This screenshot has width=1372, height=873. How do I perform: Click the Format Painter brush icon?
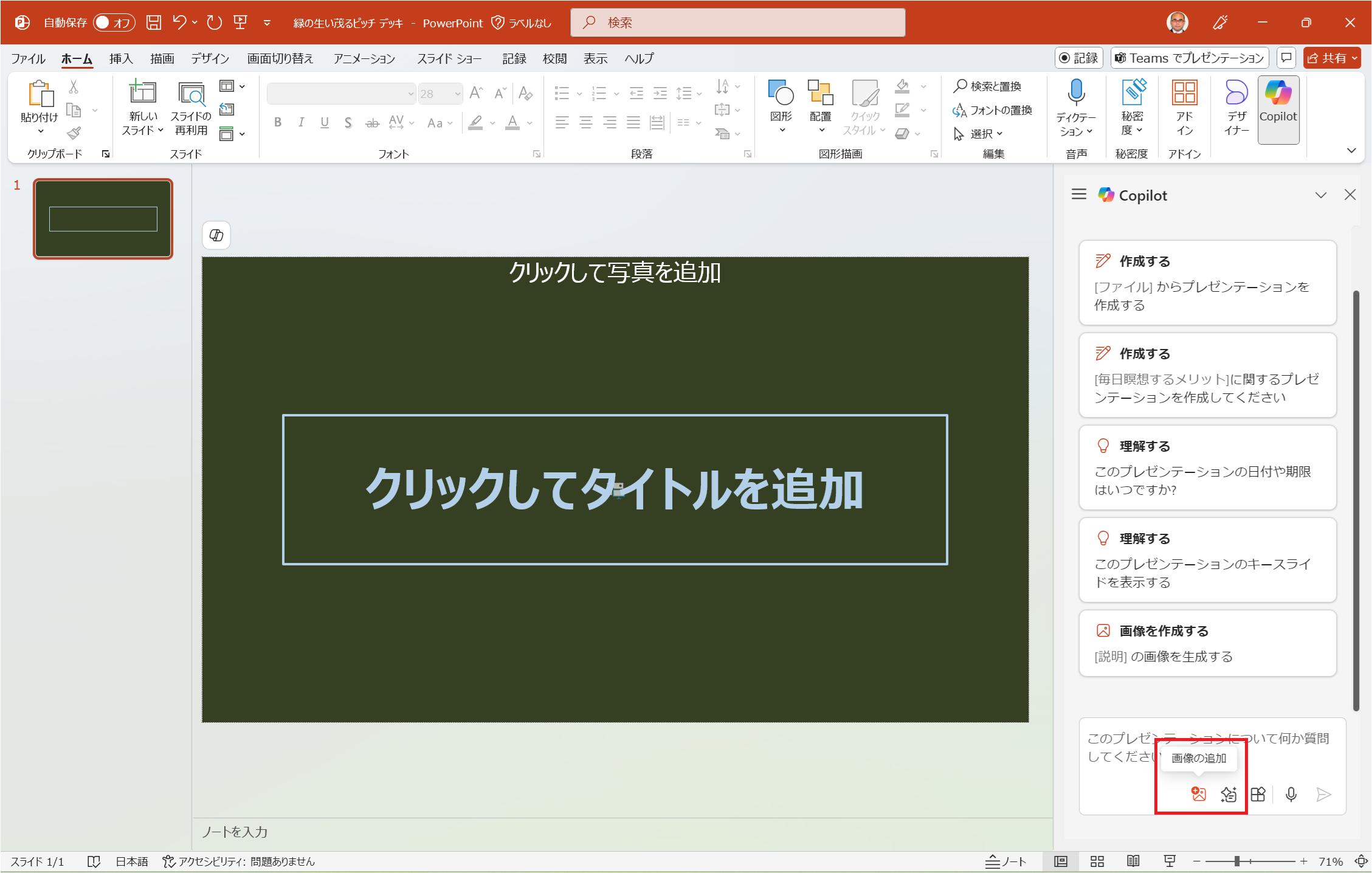tap(74, 133)
